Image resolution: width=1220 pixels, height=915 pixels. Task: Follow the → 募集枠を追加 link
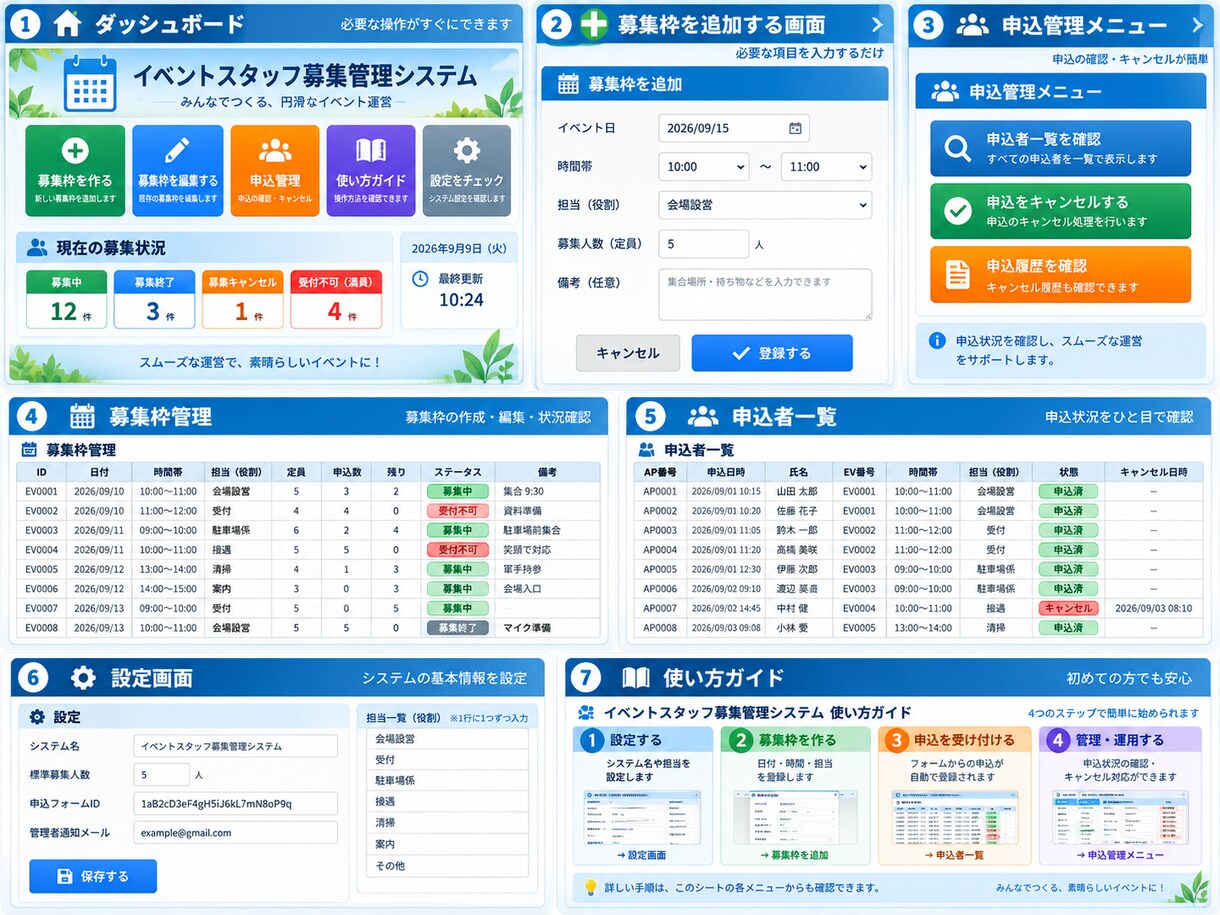794,855
